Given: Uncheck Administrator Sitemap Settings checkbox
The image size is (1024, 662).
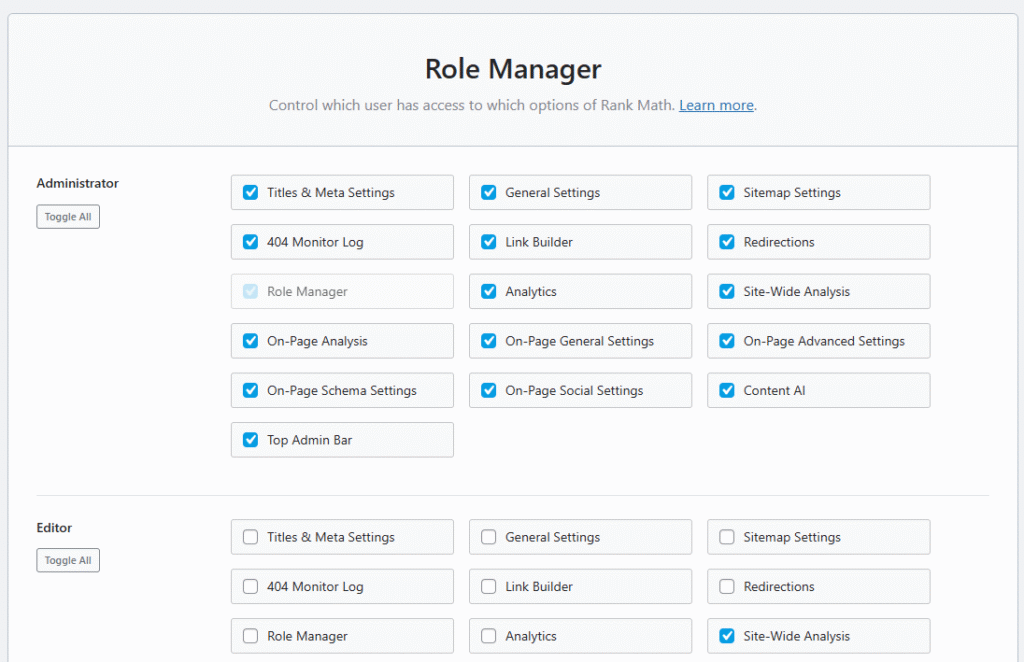Looking at the screenshot, I should click(x=727, y=193).
